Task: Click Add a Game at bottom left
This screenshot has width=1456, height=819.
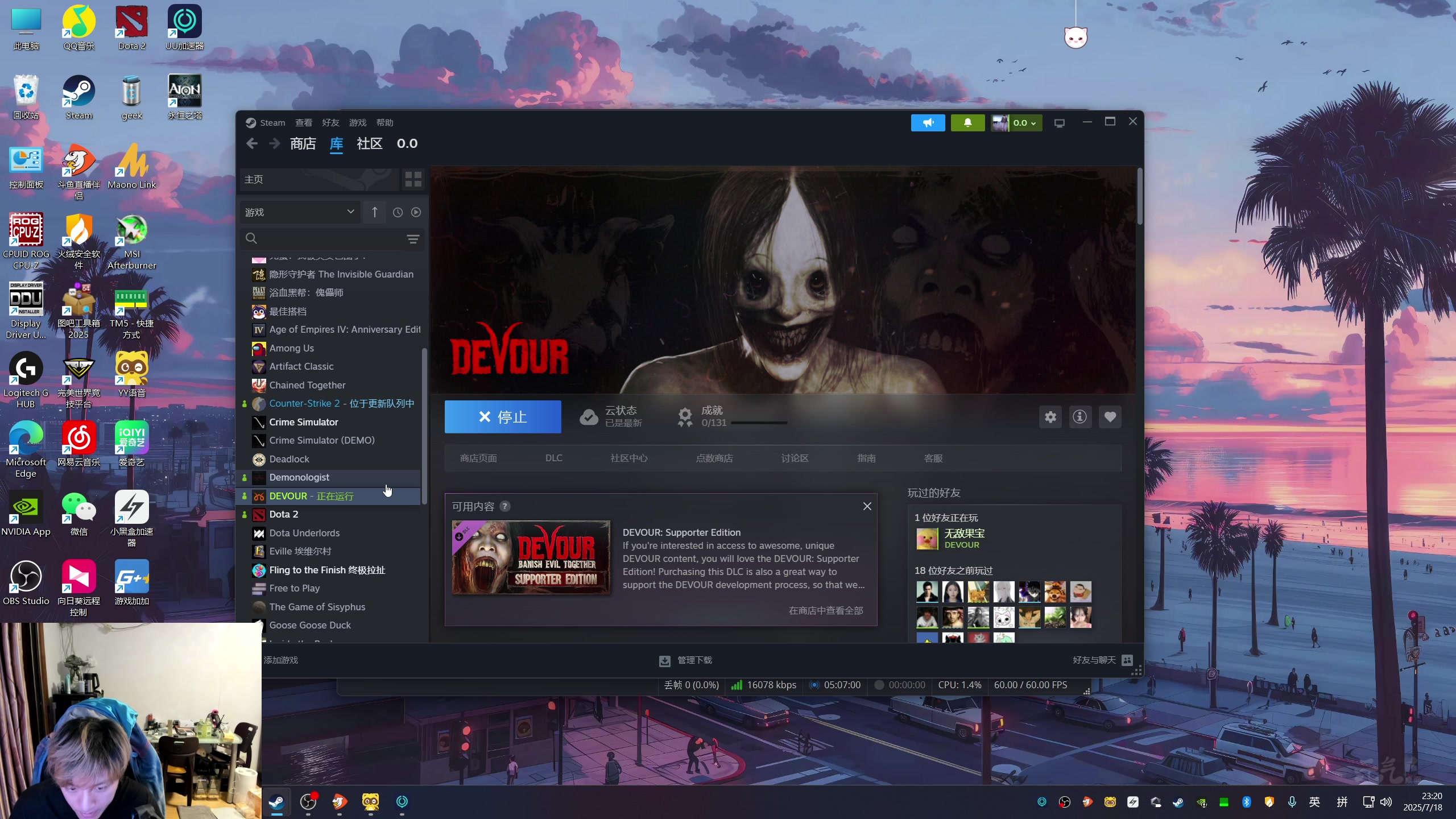Action: point(280,660)
